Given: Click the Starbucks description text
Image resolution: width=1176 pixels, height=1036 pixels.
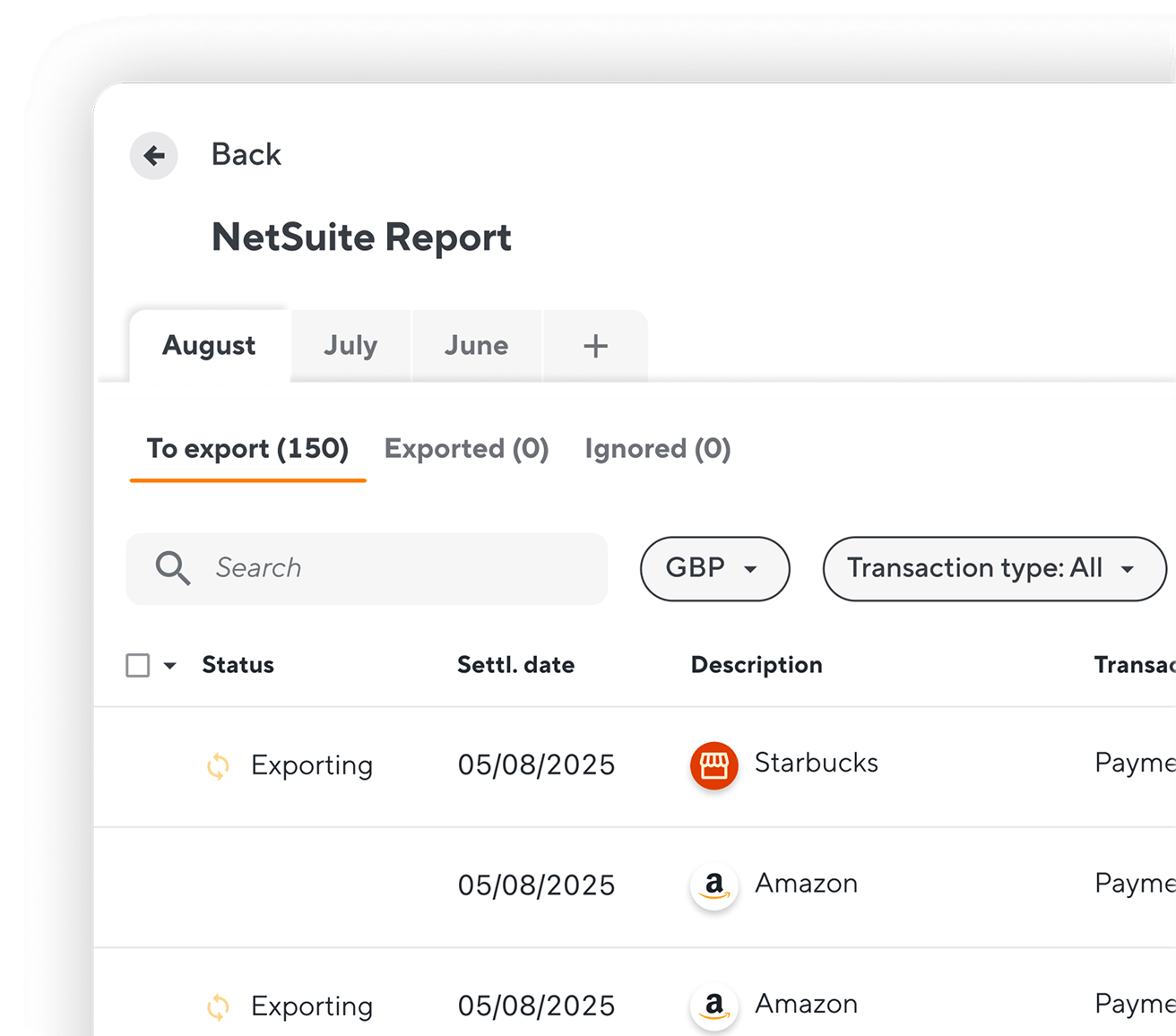Looking at the screenshot, I should tap(816, 763).
